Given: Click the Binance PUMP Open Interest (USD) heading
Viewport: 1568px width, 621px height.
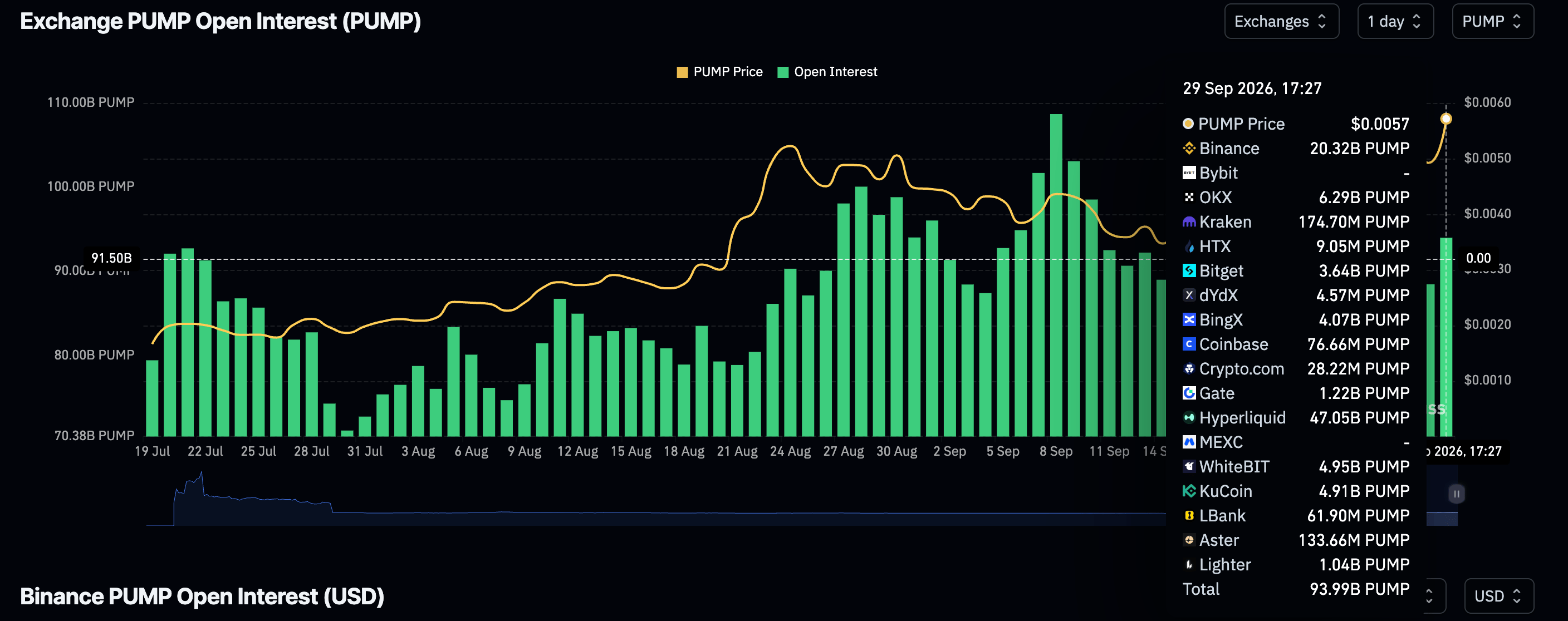Looking at the screenshot, I should click(202, 596).
